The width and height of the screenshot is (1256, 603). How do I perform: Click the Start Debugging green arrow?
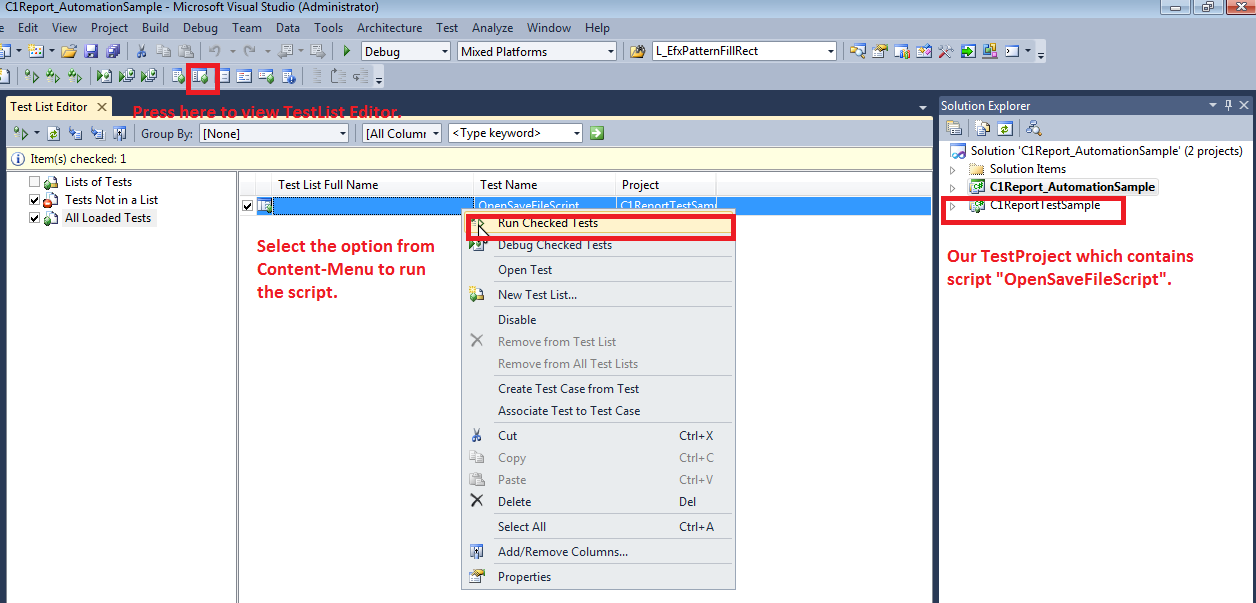346,51
